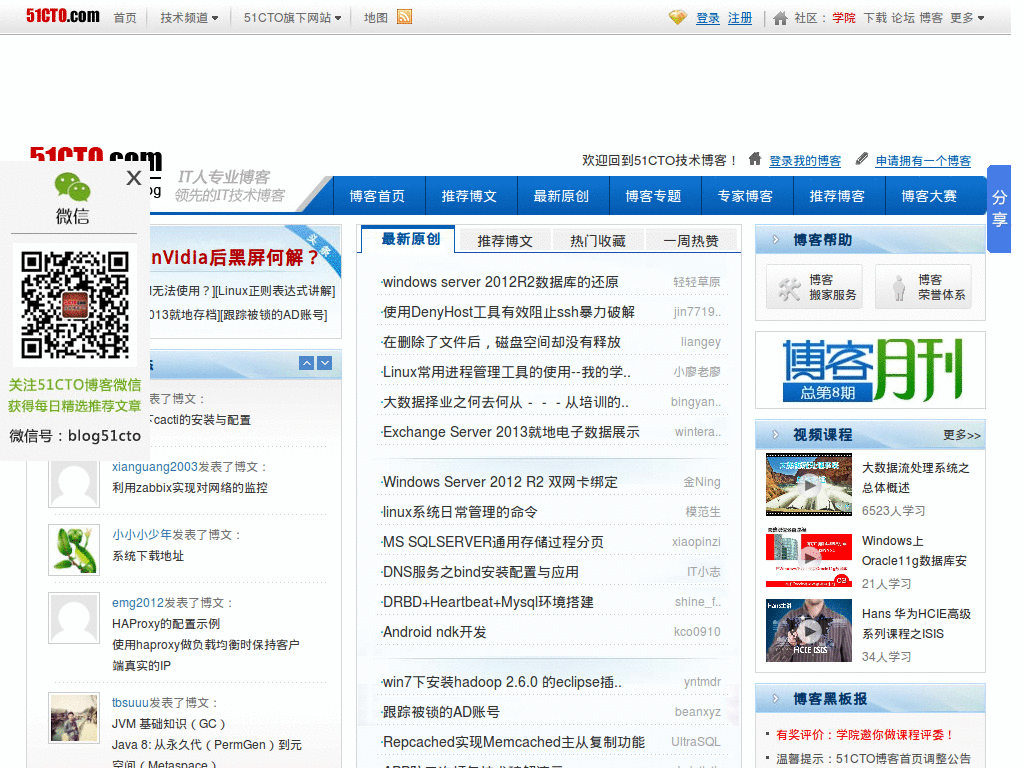This screenshot has height=768, width=1024.
Task: Open the RSS feed icon
Action: coord(404,17)
